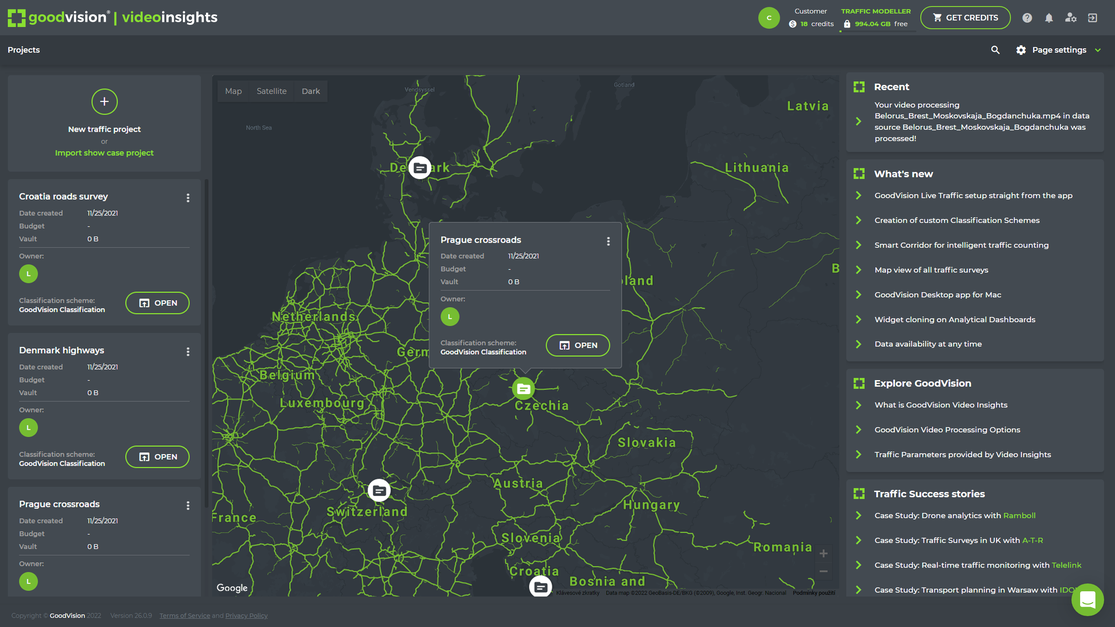Switch map to Dark view
The height and width of the screenshot is (627, 1115).
311,91
